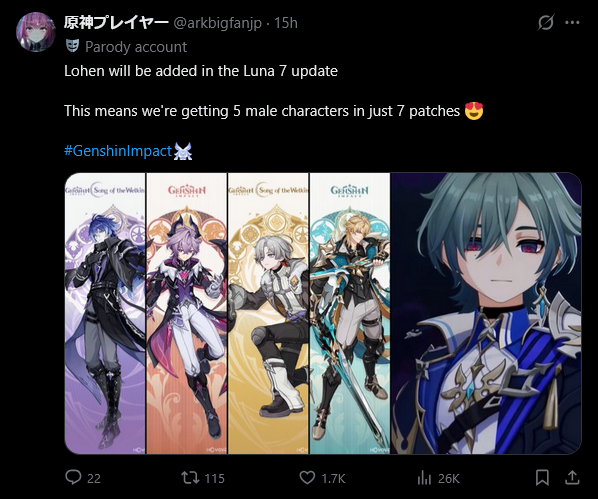The image size is (598, 499).
Task: View post analytics via bar chart icon
Action: pyautogui.click(x=424, y=478)
